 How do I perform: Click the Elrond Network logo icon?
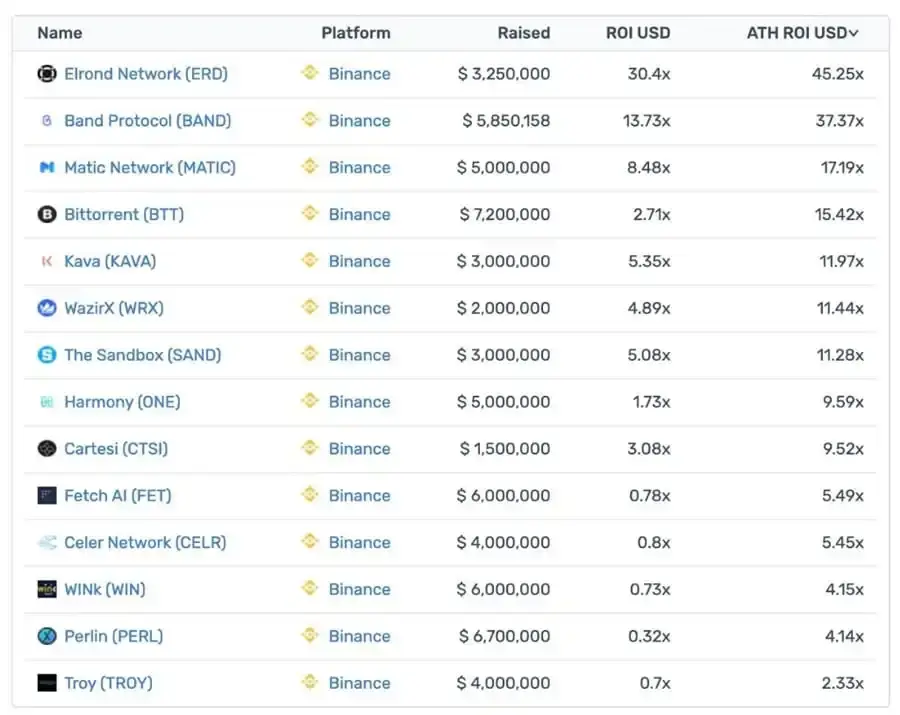point(46,73)
